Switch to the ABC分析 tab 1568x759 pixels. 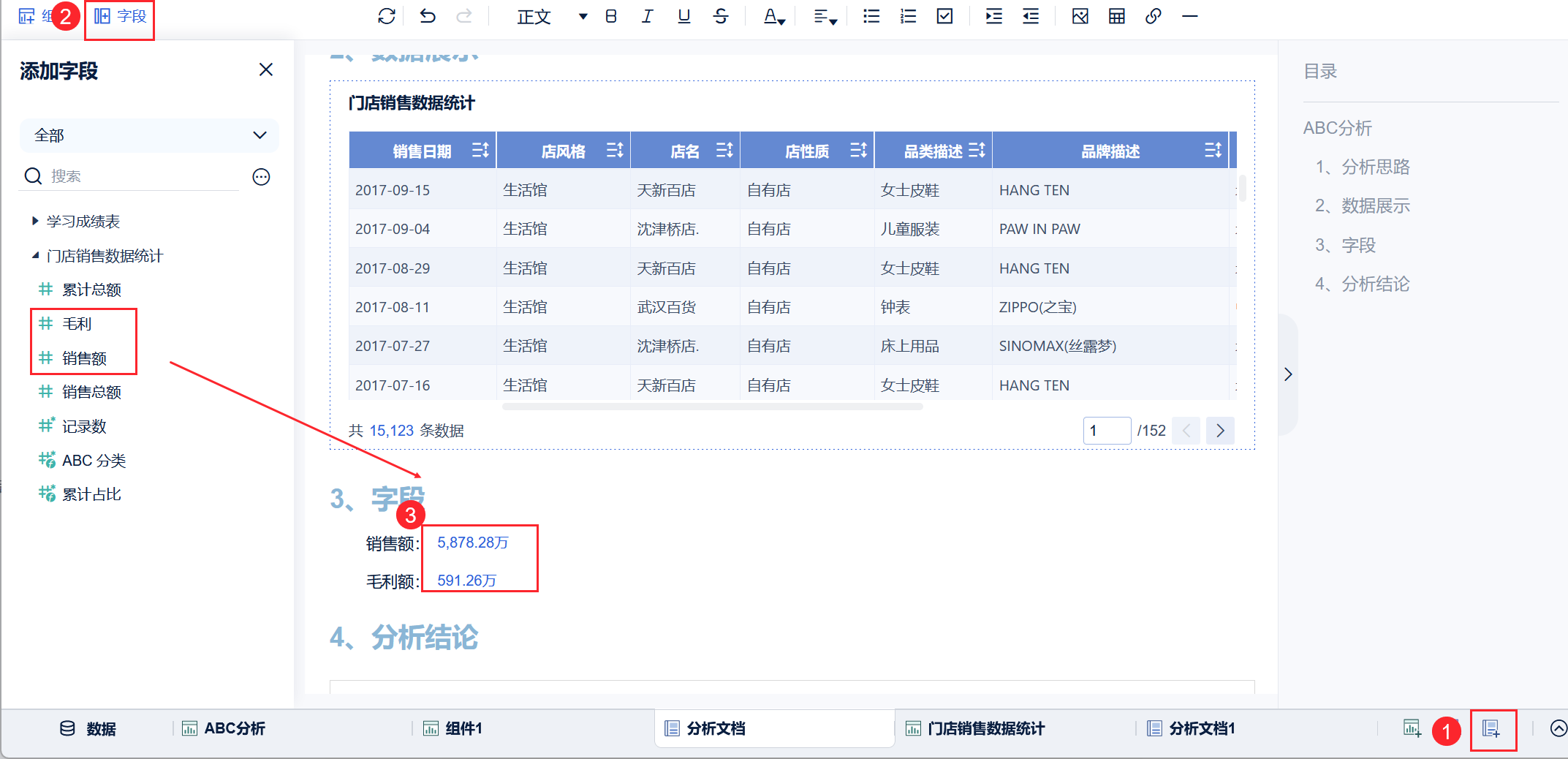tap(223, 728)
